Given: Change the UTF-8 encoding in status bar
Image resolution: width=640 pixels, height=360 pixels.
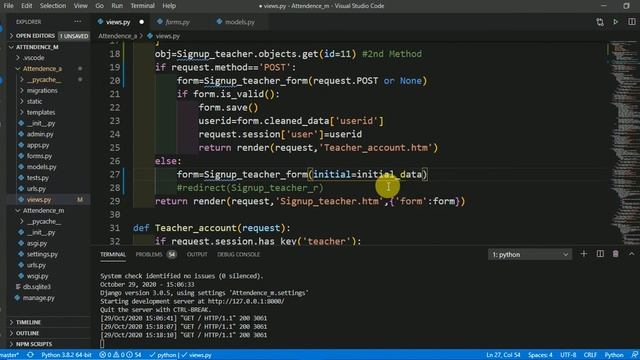Looking at the screenshot, I should [568, 355].
